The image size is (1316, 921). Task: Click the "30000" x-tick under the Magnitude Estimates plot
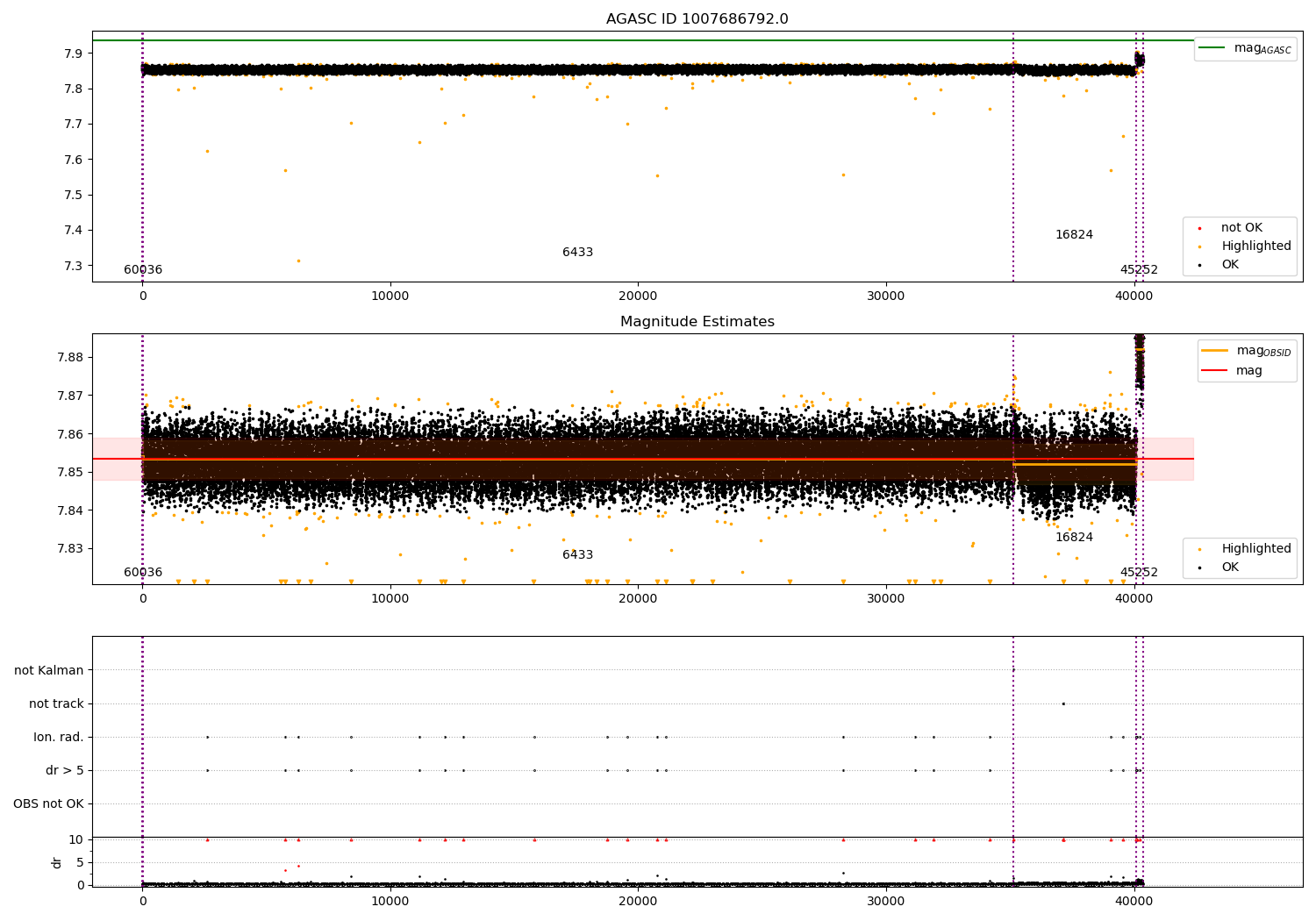point(886,599)
